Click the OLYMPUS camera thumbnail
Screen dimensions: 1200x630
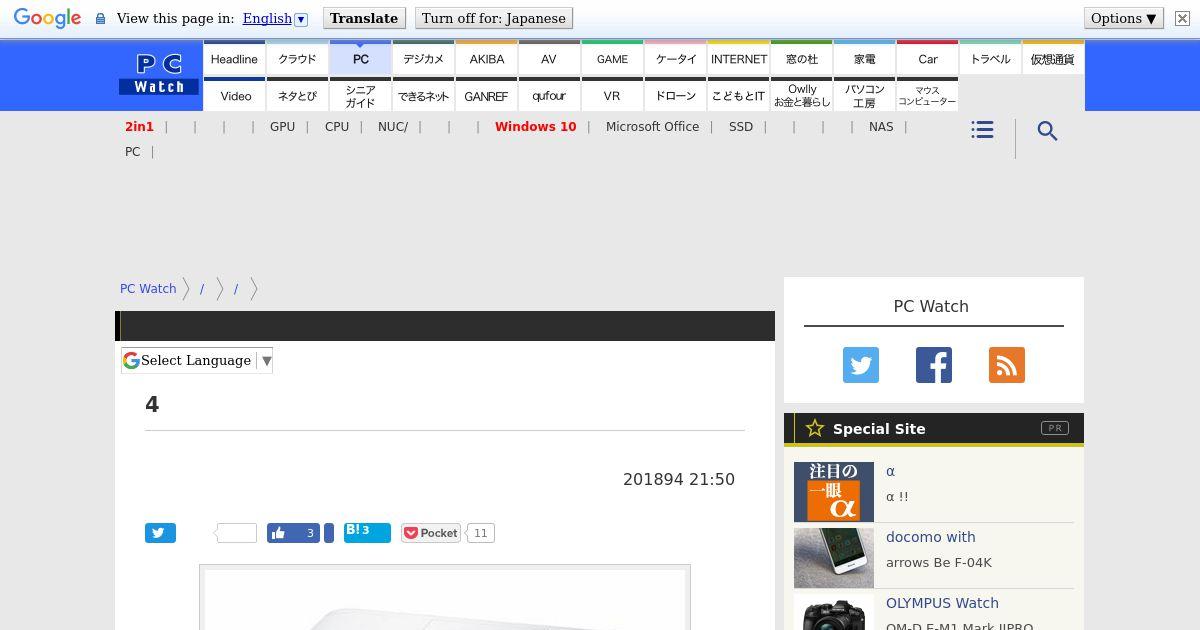click(x=834, y=612)
